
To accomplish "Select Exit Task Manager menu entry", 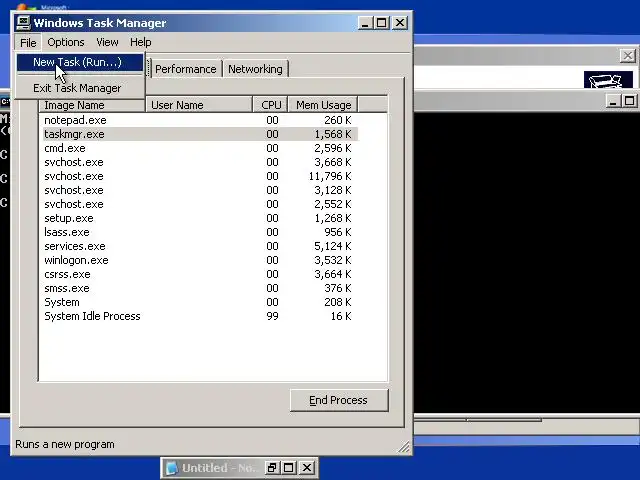I will [x=80, y=88].
